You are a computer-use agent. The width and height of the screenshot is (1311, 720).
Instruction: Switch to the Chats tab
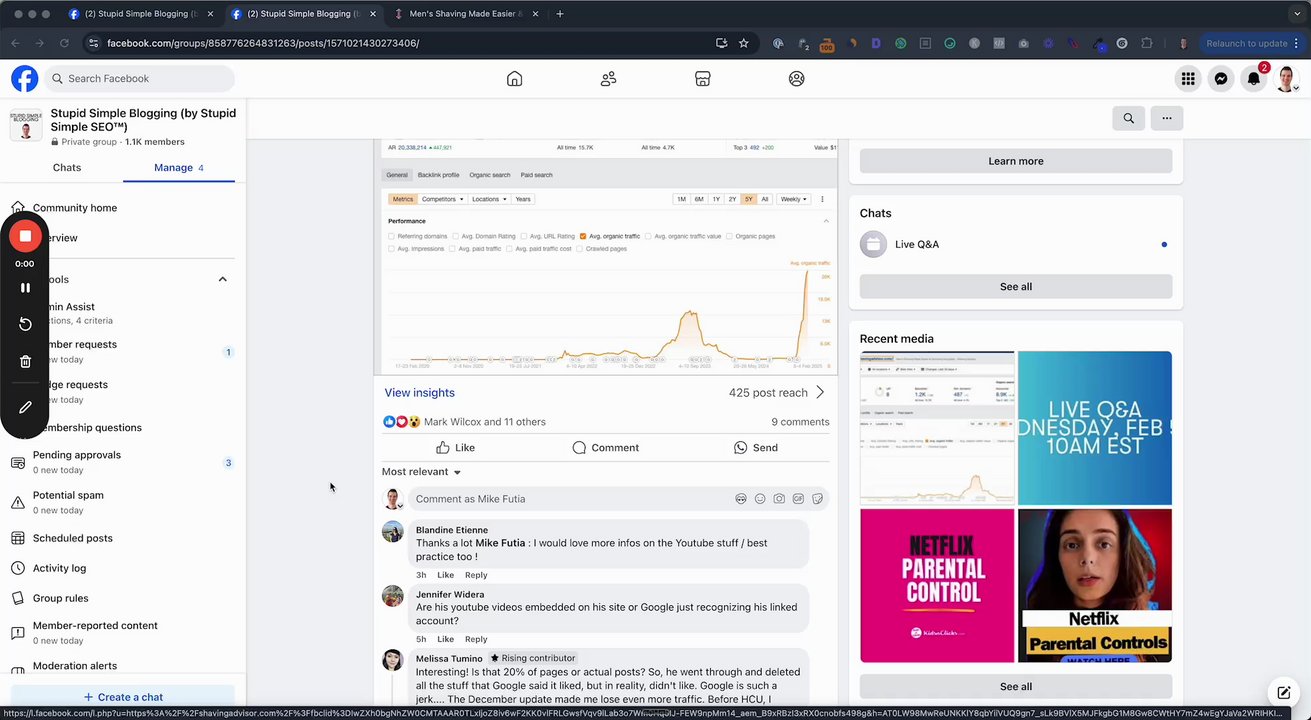(67, 167)
